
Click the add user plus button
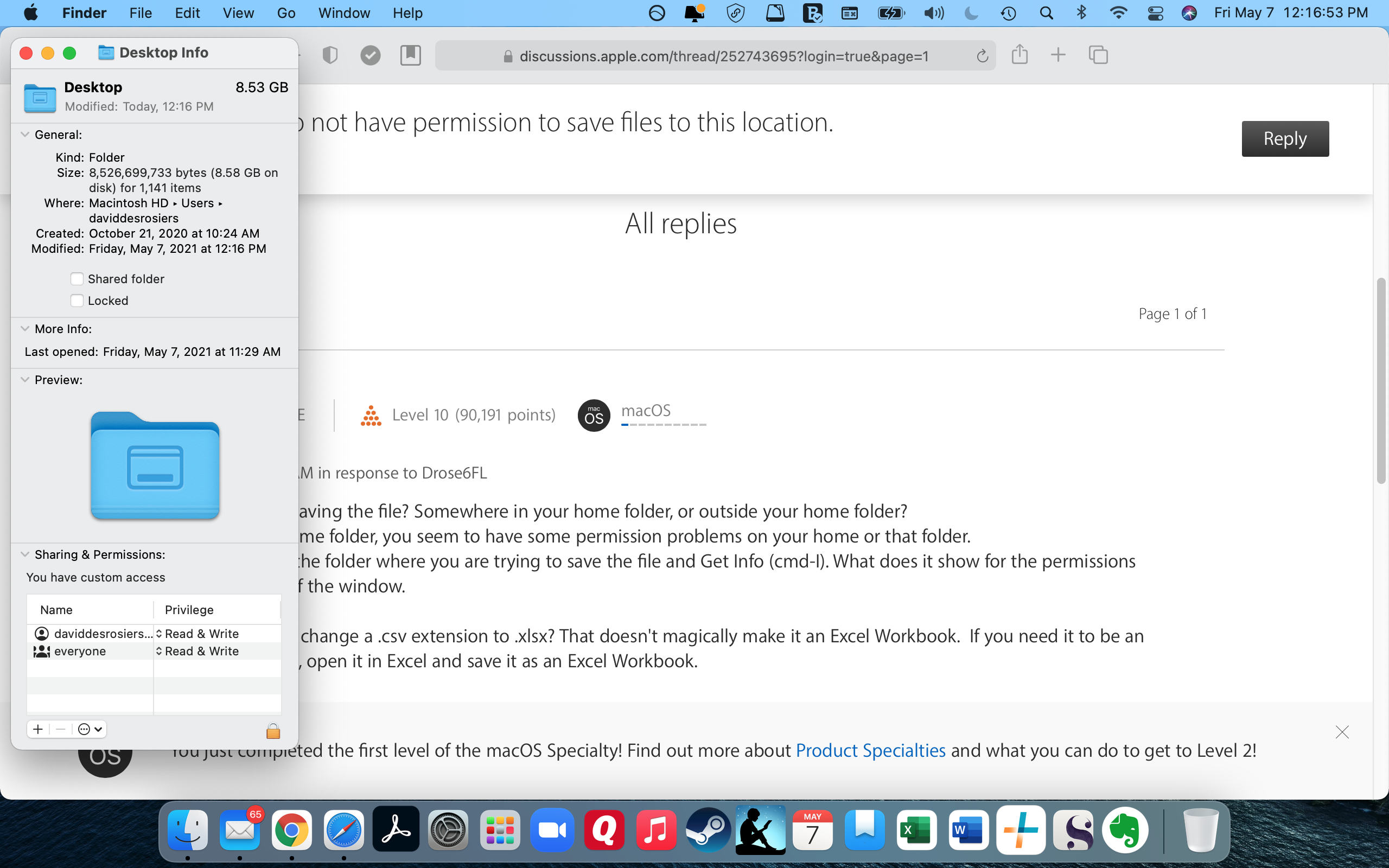click(x=38, y=729)
